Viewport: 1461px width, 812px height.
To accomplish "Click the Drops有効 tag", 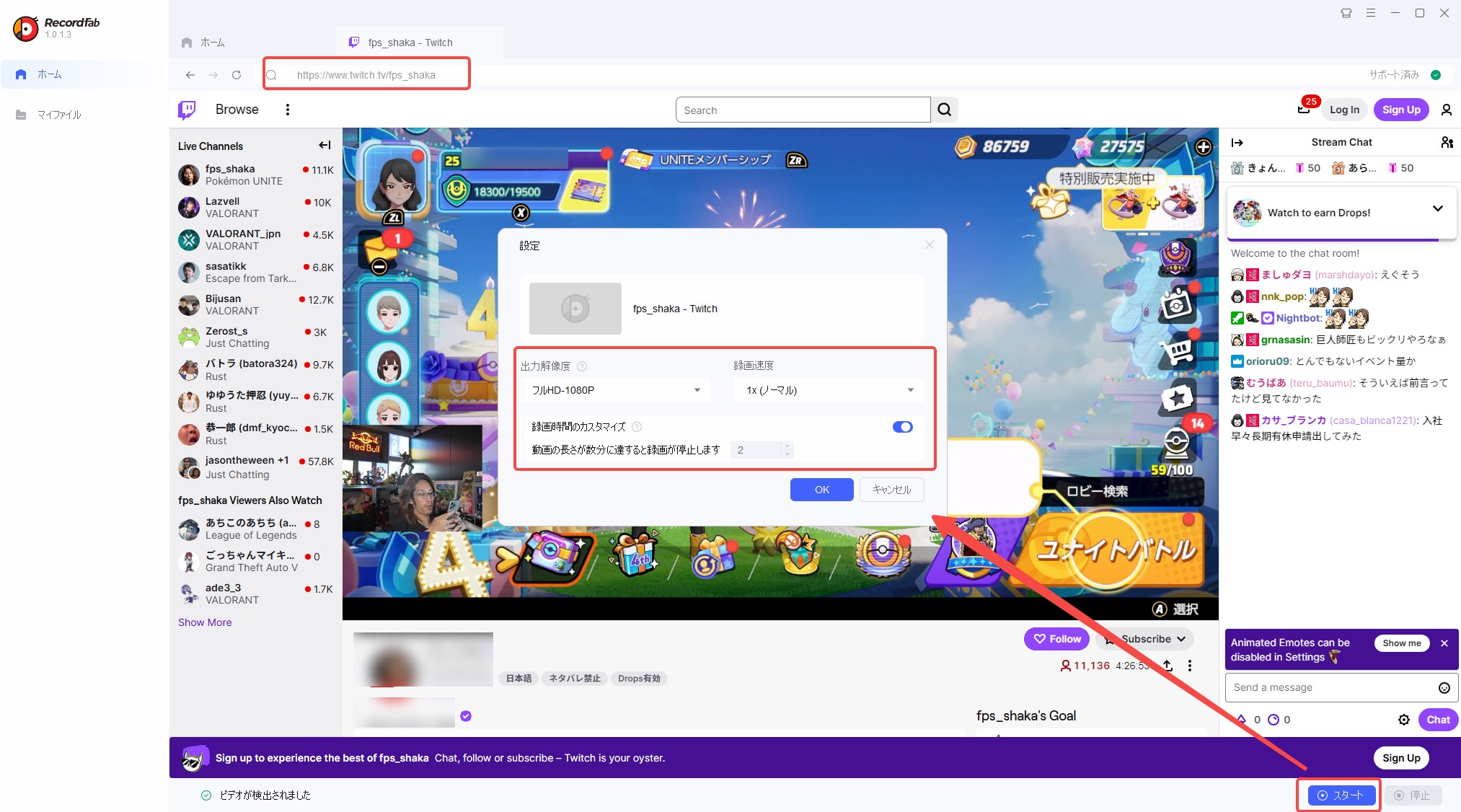I will click(639, 679).
